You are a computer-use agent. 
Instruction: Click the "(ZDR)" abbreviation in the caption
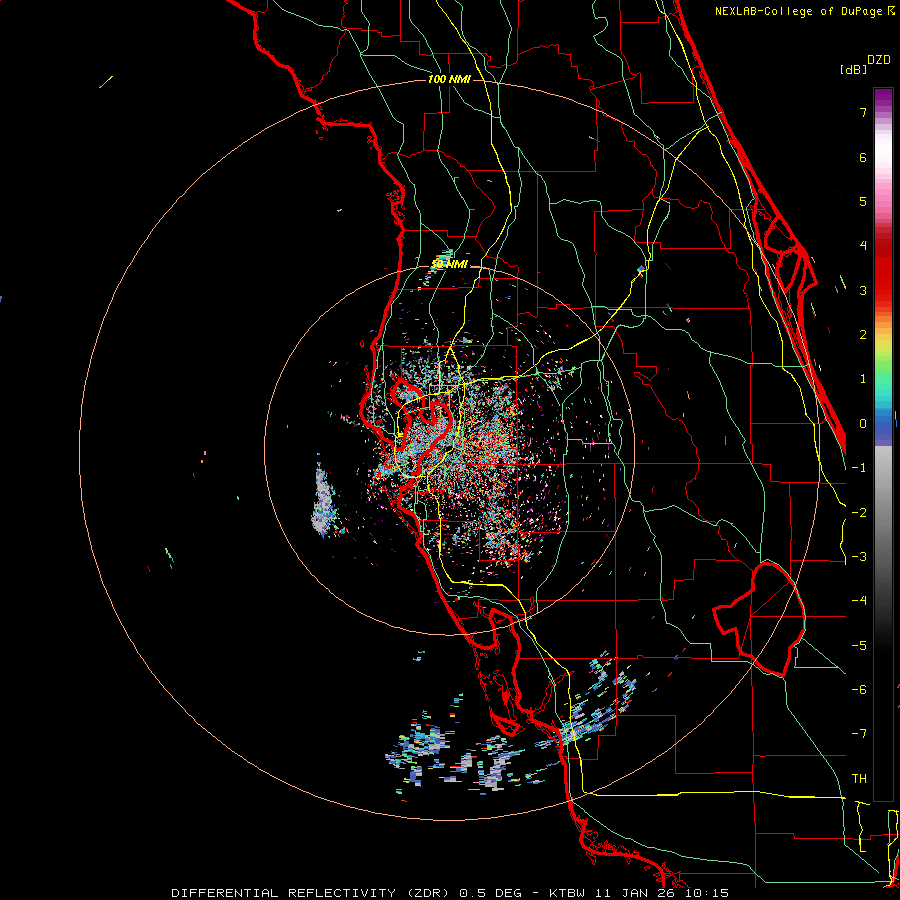coord(430,893)
